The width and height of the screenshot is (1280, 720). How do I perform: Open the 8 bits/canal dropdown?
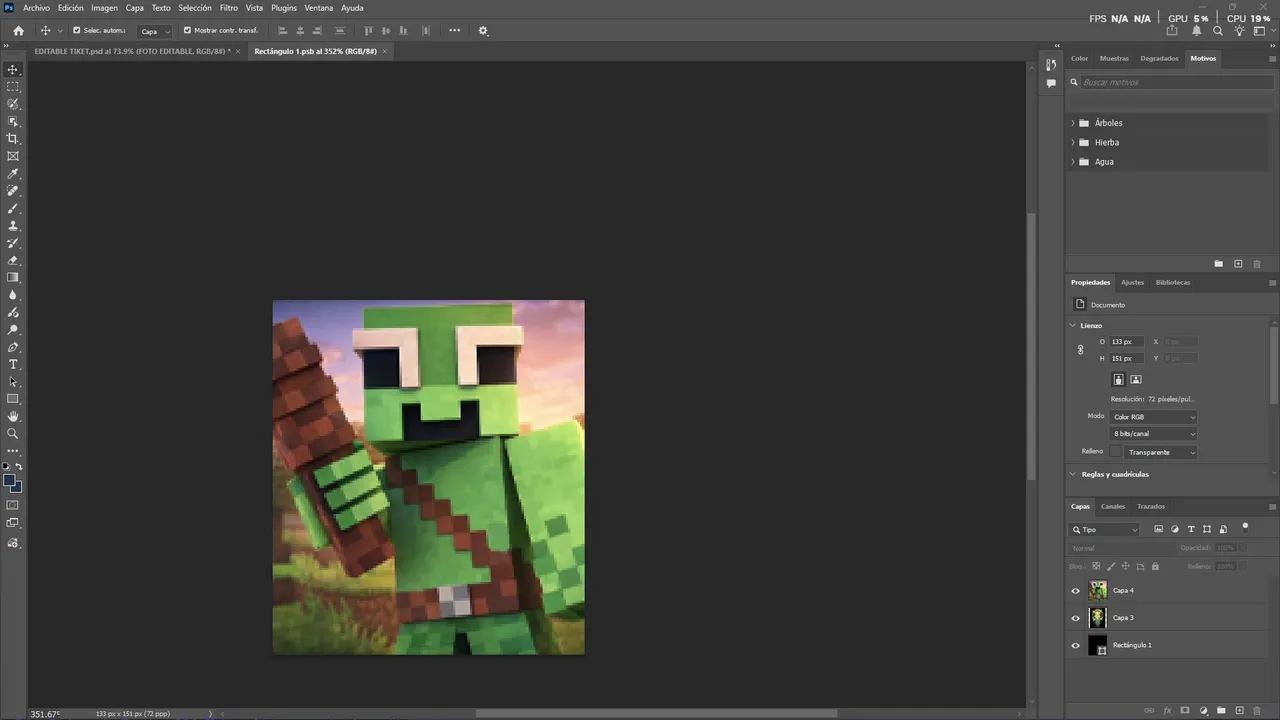click(1153, 434)
